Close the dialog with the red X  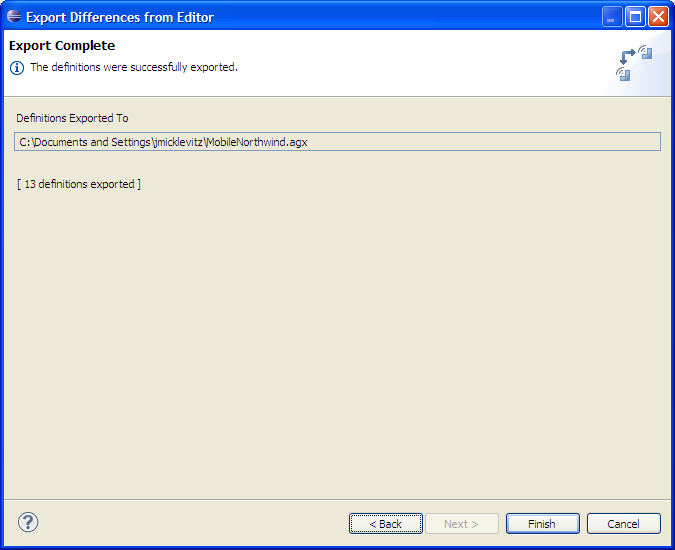[x=658, y=17]
